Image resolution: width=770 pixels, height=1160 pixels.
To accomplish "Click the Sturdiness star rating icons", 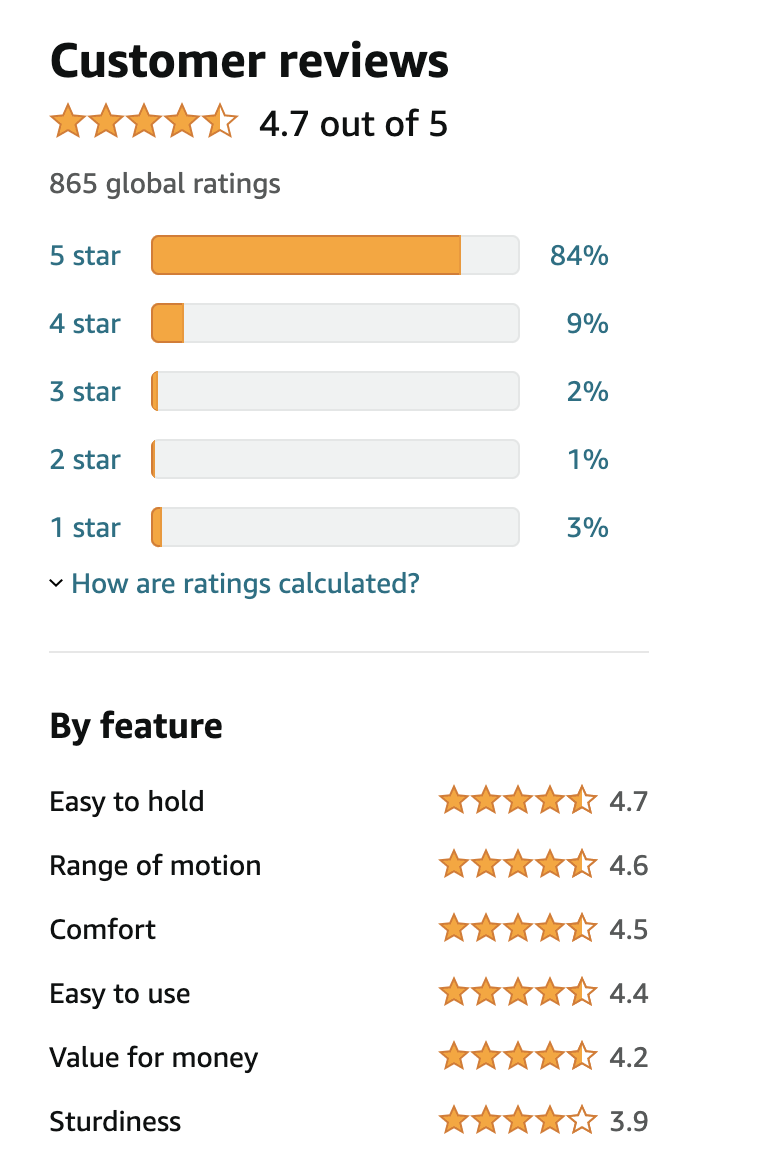I will click(517, 1121).
